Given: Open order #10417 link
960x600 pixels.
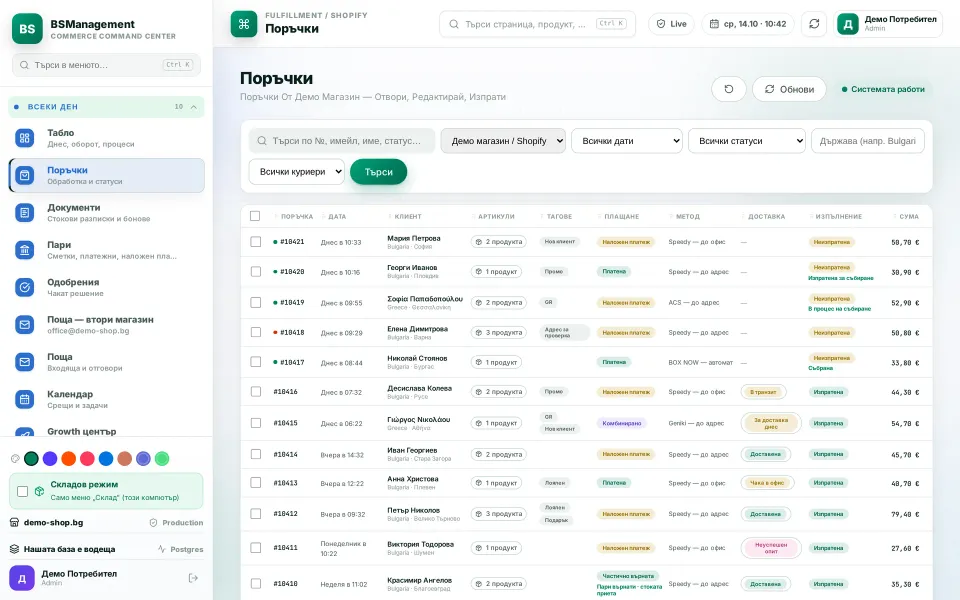Looking at the screenshot, I should (292, 362).
